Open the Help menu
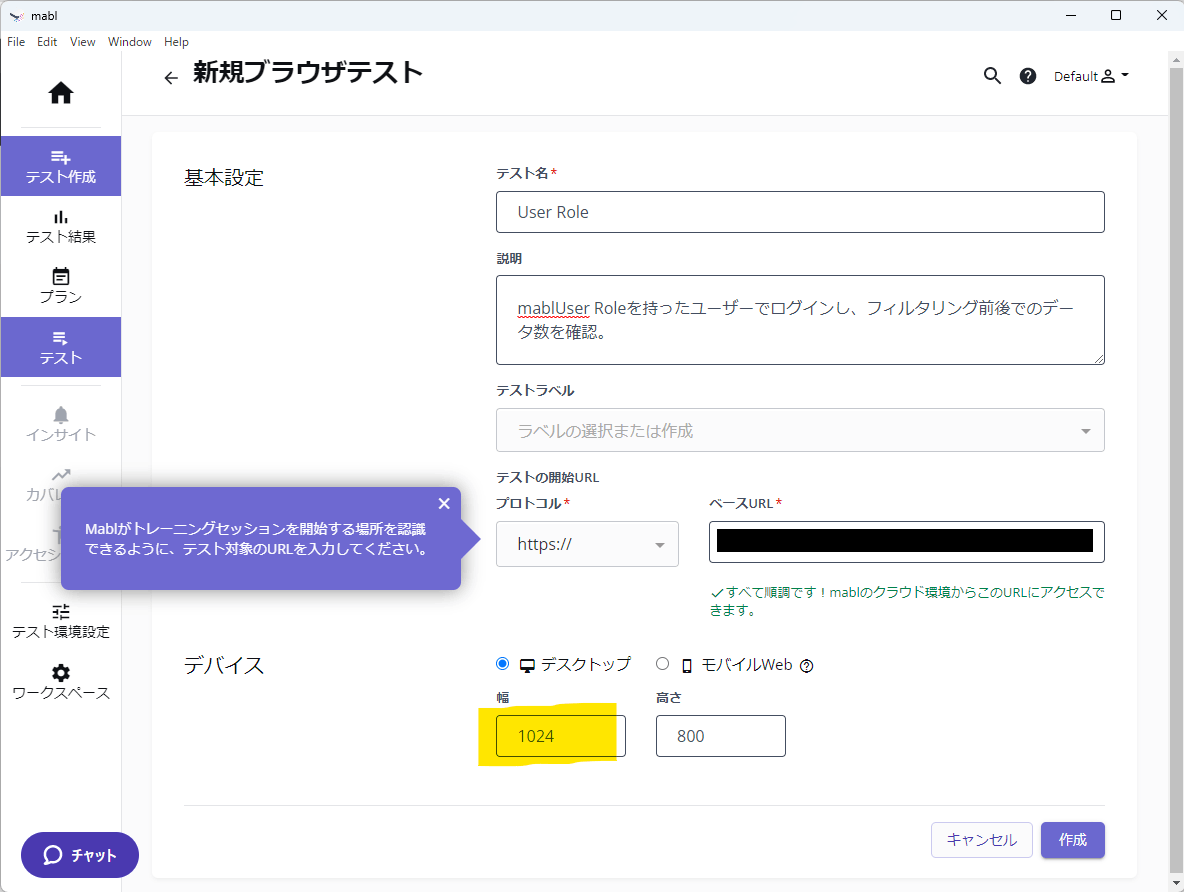The image size is (1184, 892). click(x=176, y=42)
